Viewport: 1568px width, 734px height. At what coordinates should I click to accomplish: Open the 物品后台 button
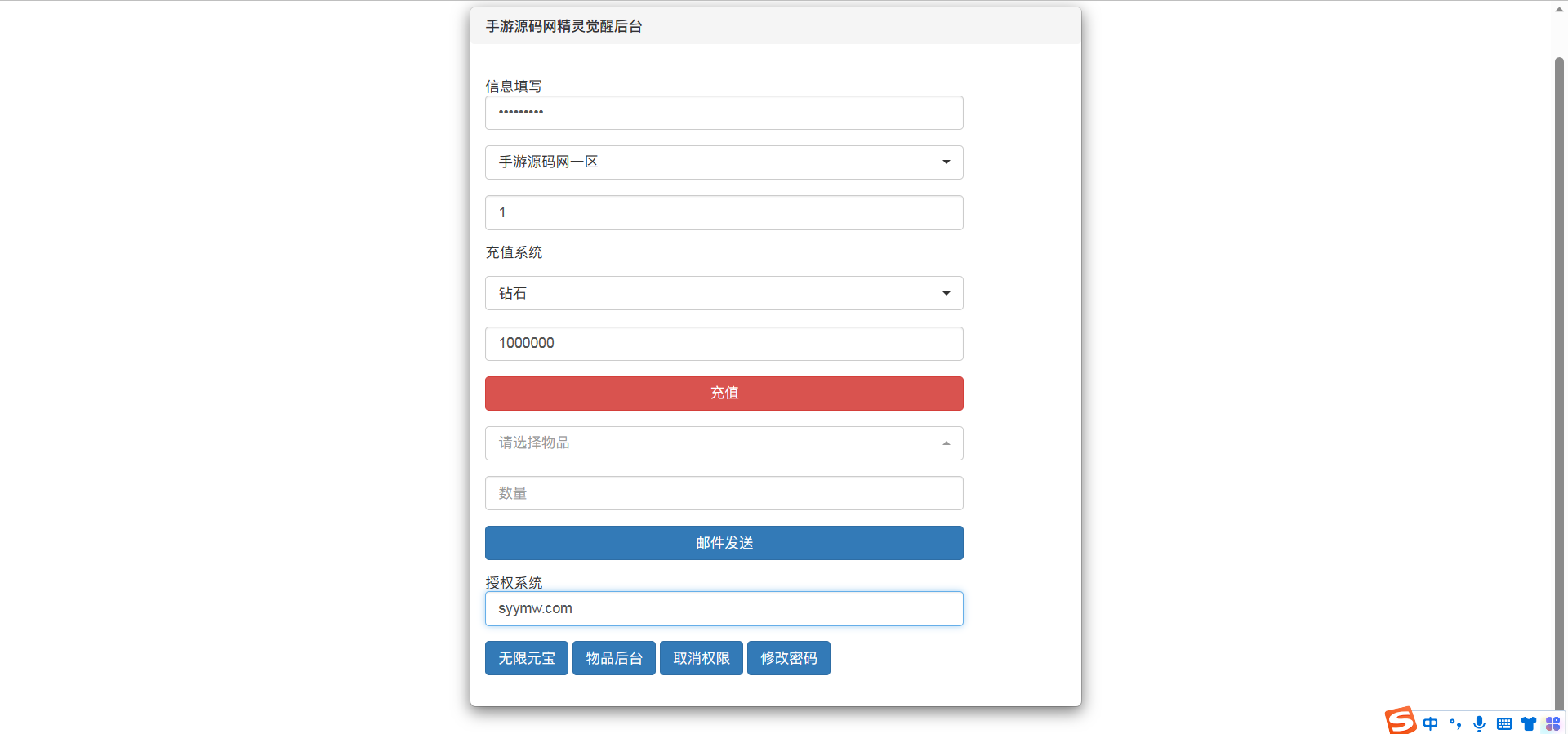pos(614,658)
